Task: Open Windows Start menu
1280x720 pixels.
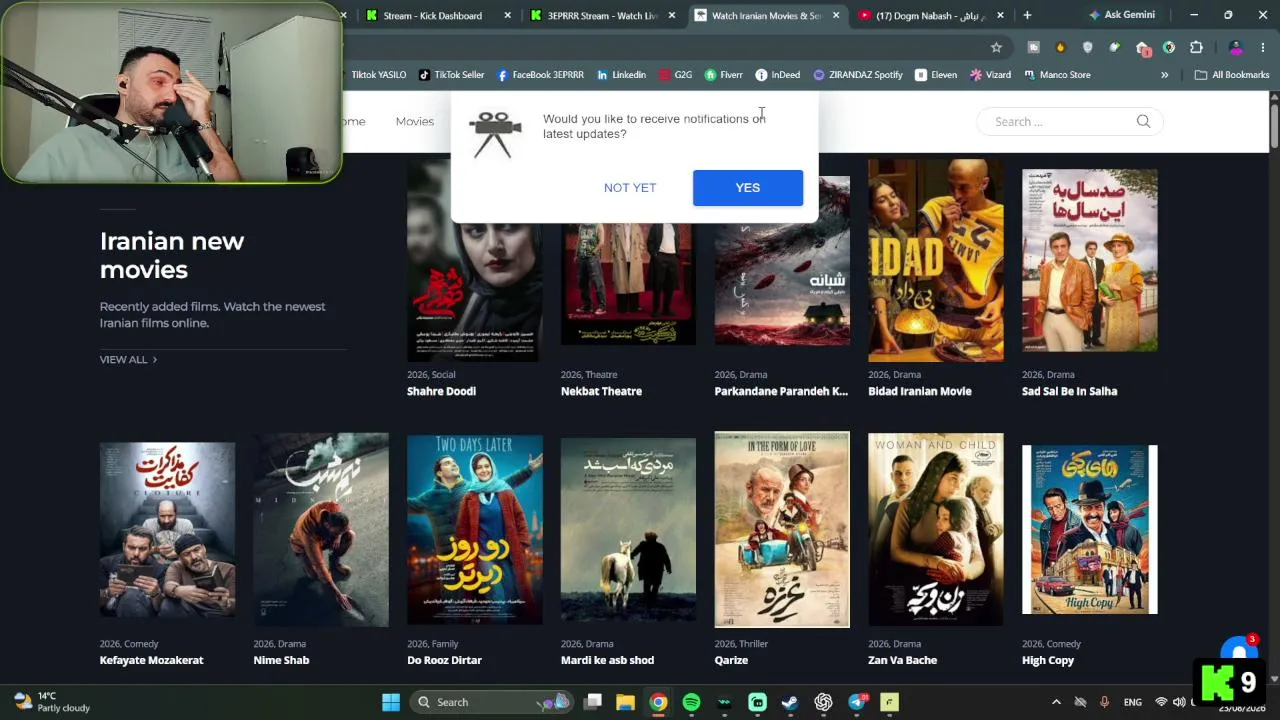Action: pyautogui.click(x=391, y=702)
